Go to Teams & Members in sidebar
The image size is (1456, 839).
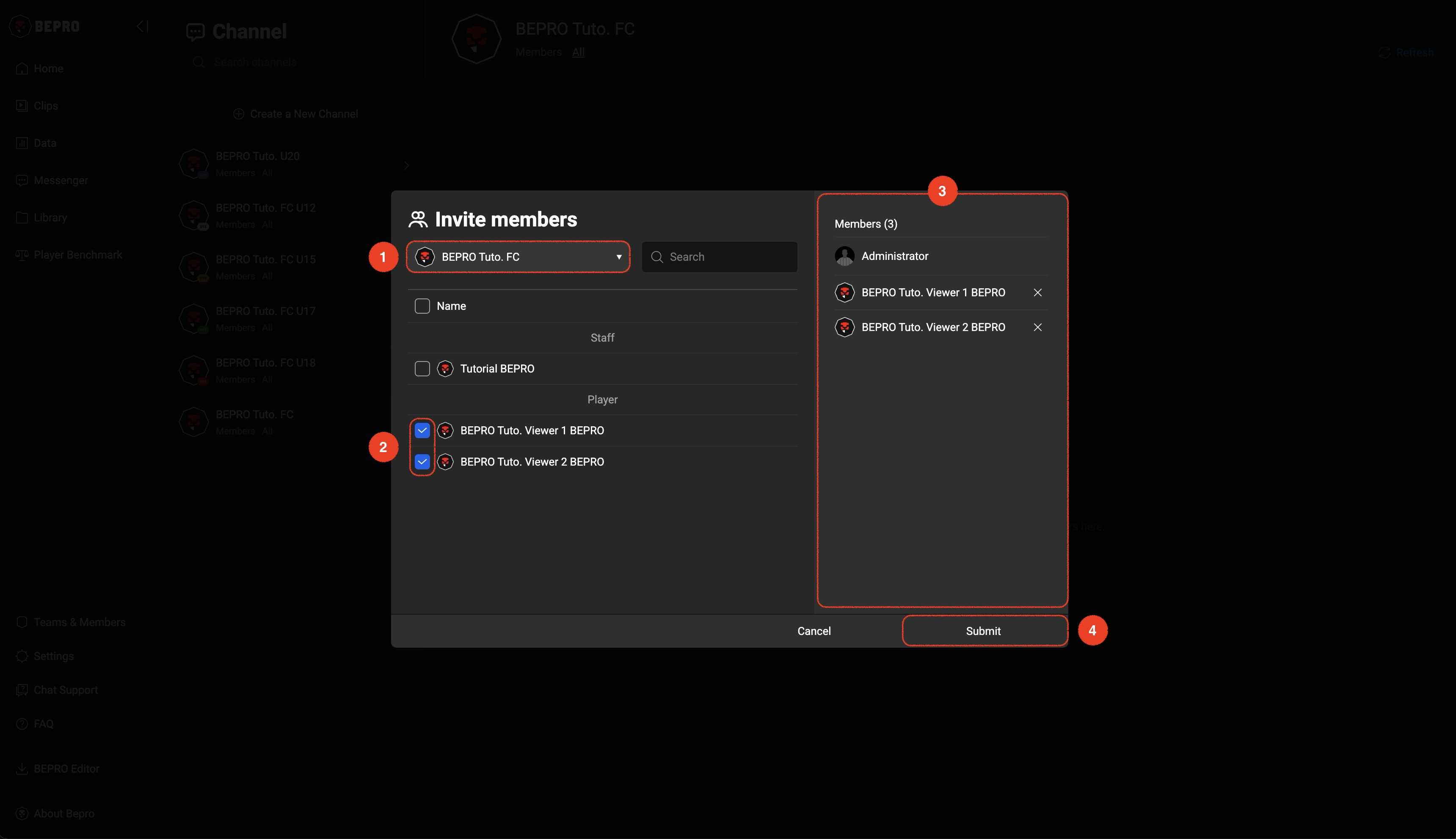pyautogui.click(x=79, y=622)
